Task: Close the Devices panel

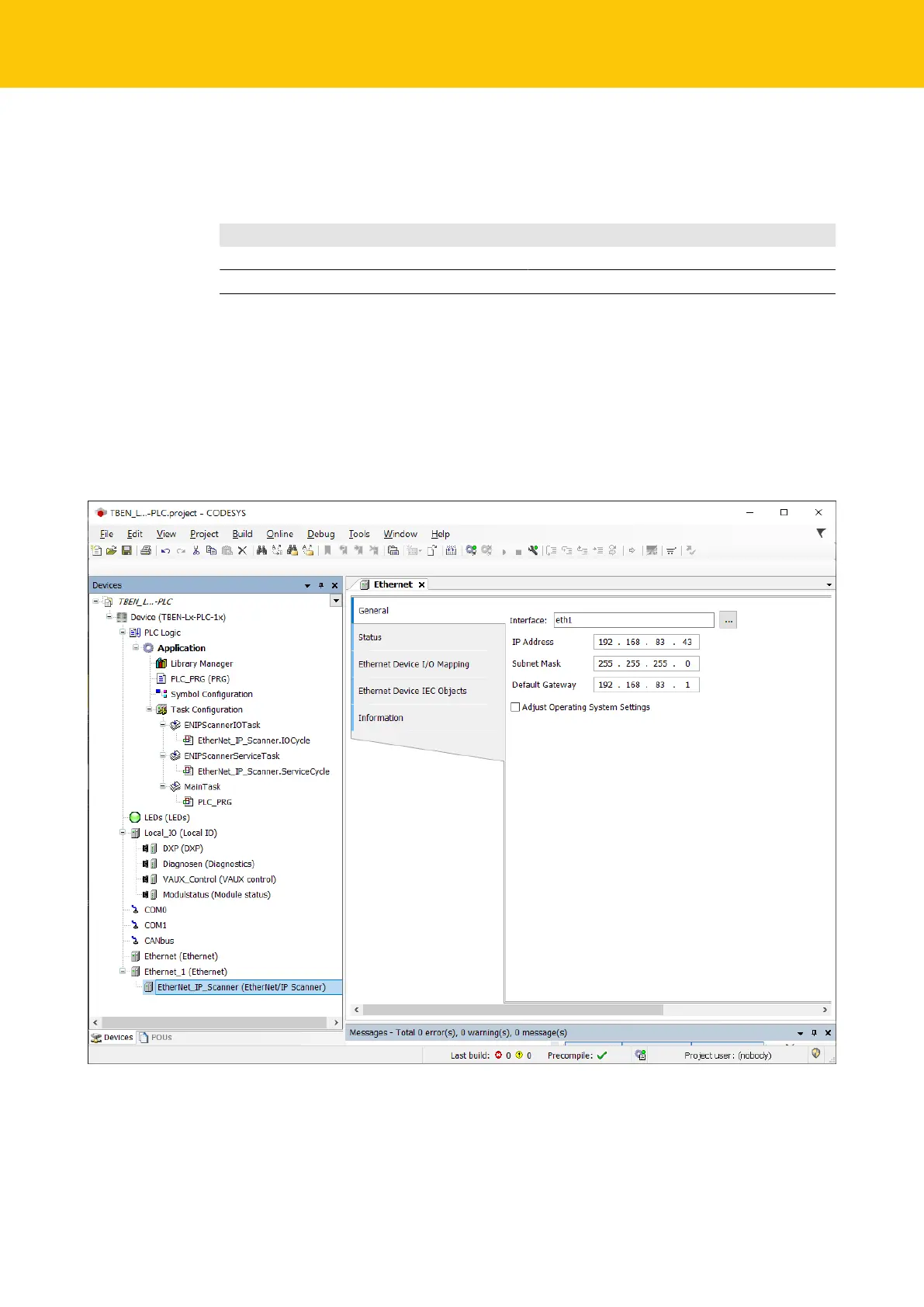Action: (335, 585)
